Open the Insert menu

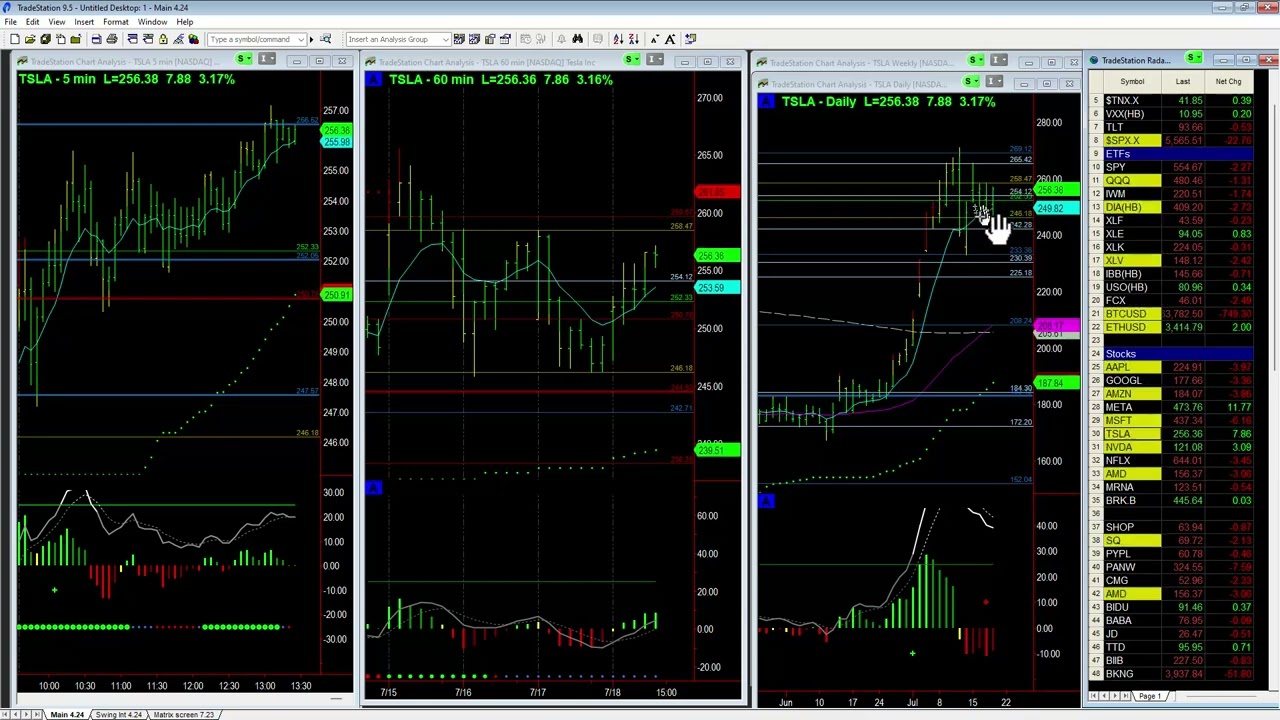(x=84, y=22)
